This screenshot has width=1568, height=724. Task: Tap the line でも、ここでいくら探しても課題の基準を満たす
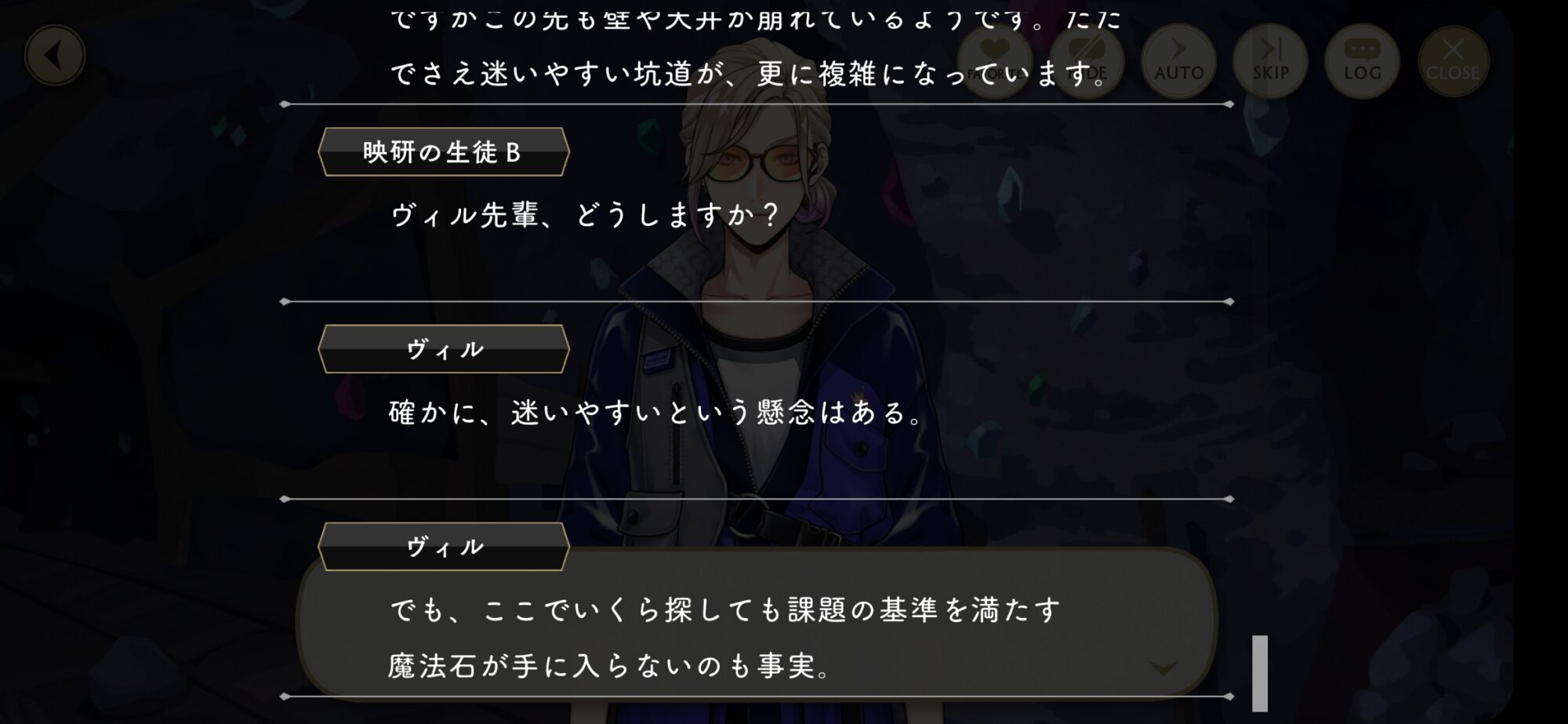726,609
